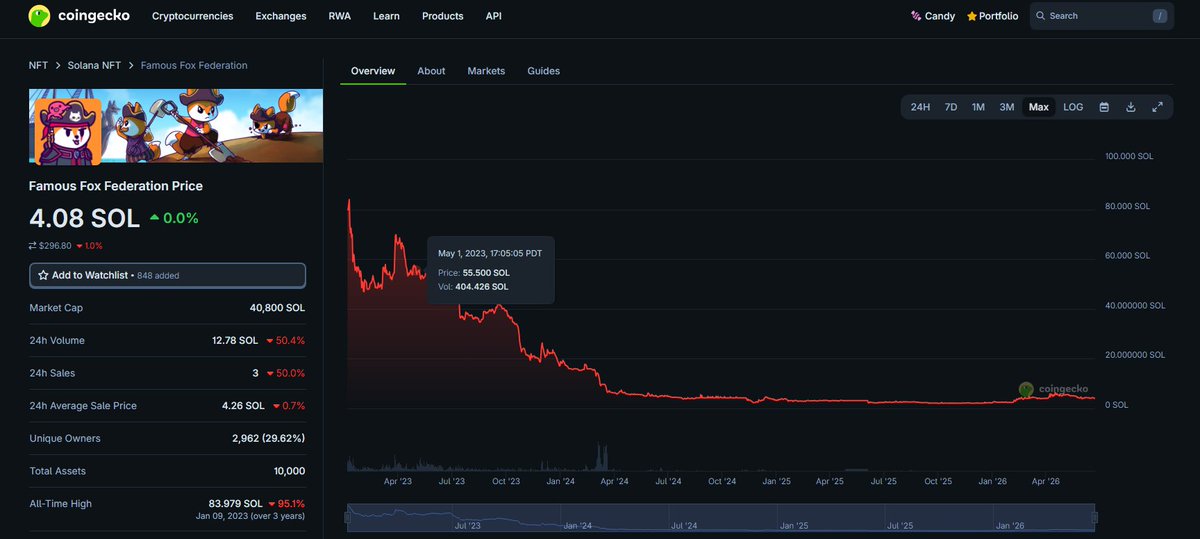Select the 7D chart range

[x=951, y=107]
